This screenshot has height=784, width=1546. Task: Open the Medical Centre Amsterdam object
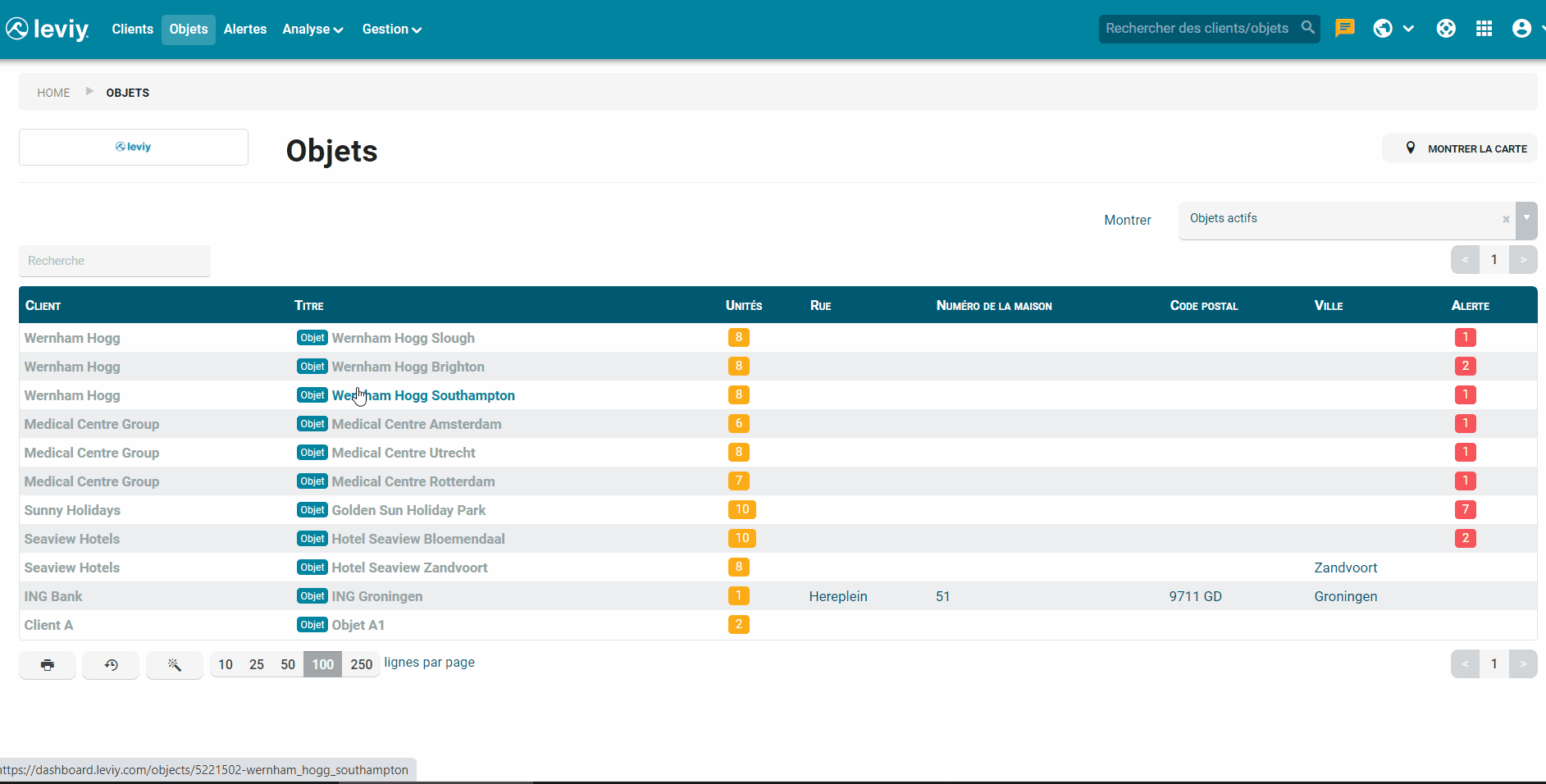417,424
